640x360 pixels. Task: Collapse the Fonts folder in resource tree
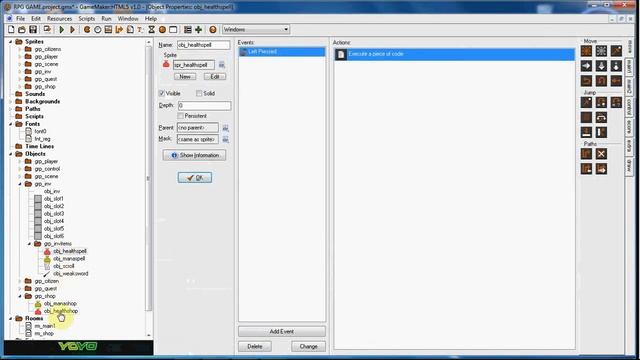point(11,124)
